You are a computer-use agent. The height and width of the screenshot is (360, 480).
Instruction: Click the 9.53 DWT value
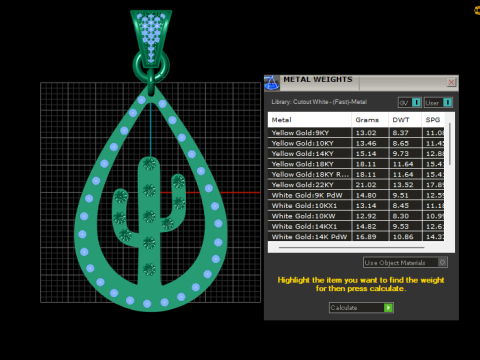pos(400,226)
